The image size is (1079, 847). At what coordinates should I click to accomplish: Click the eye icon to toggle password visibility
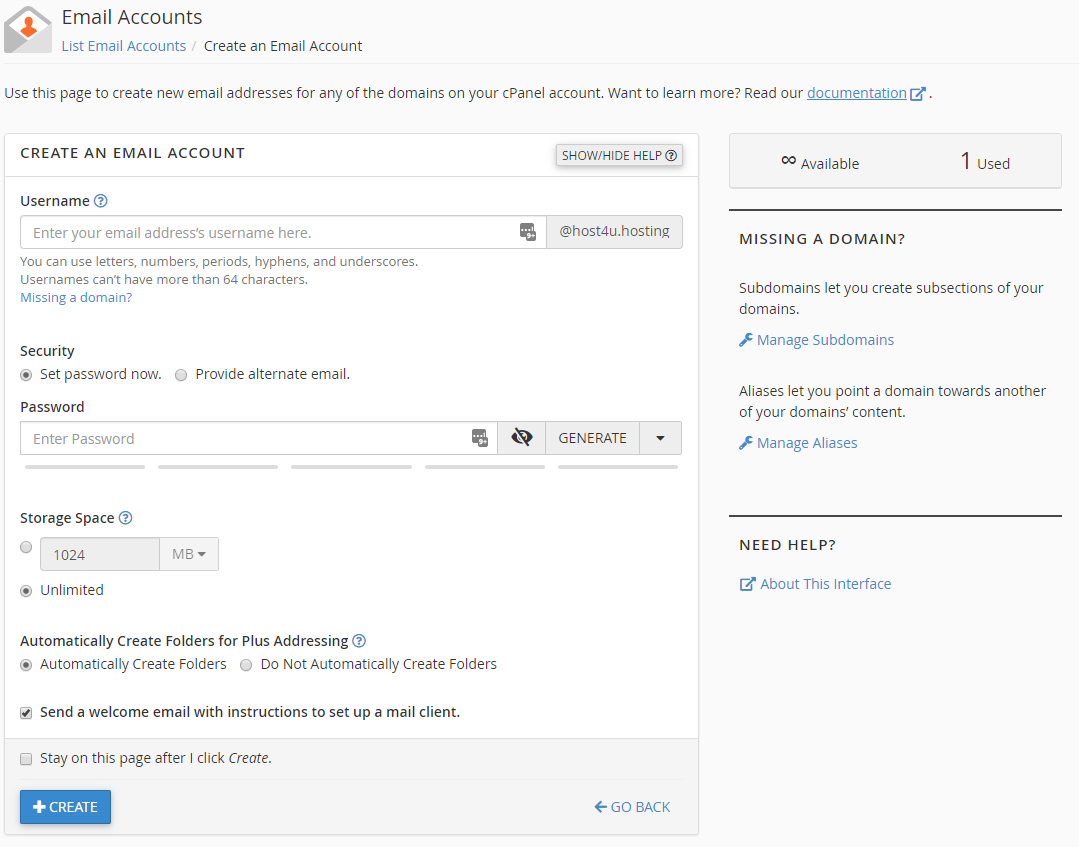(x=521, y=437)
